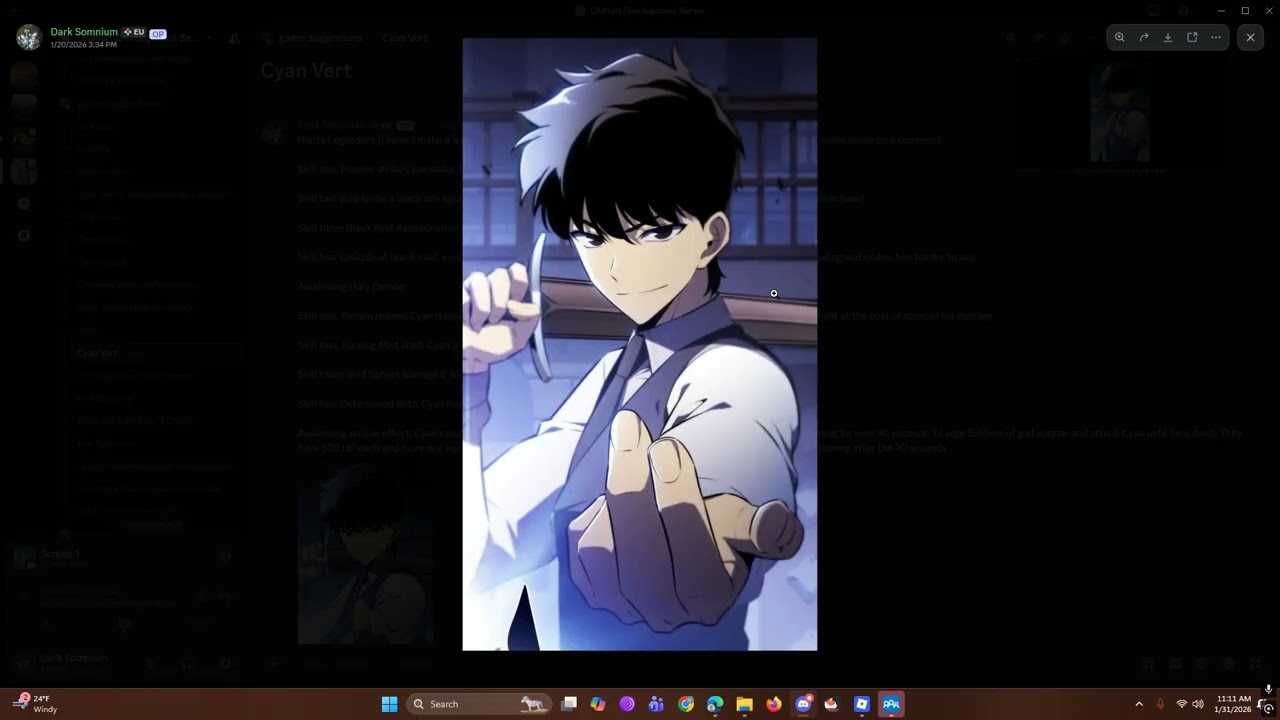Click the taskbar Search box
Viewport: 1280px width, 720px height.
480,704
